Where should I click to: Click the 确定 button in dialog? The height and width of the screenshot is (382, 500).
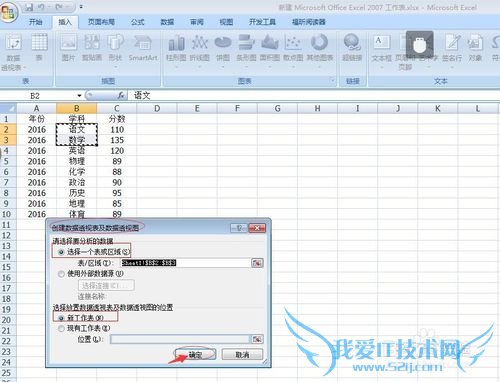point(195,354)
